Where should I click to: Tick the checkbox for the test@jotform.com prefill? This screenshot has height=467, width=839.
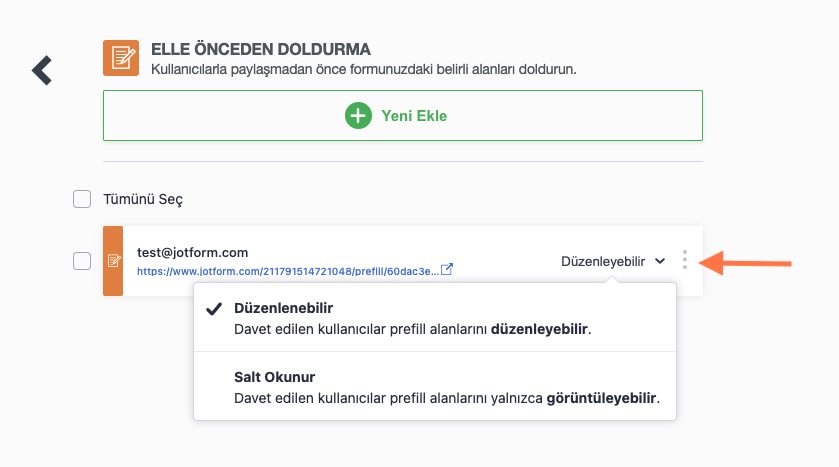point(82,261)
